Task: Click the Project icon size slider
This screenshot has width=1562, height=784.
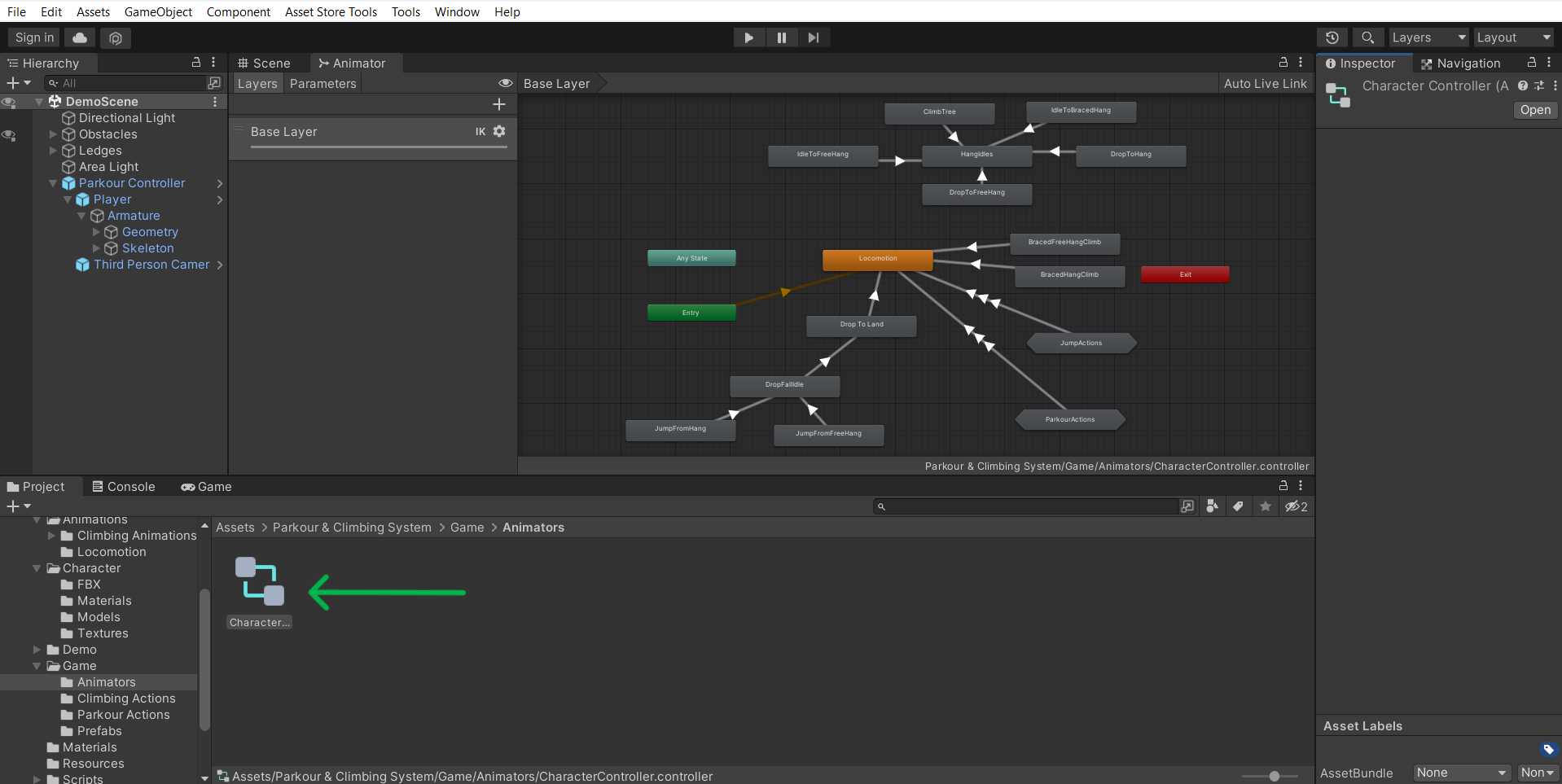Action: point(1274,776)
